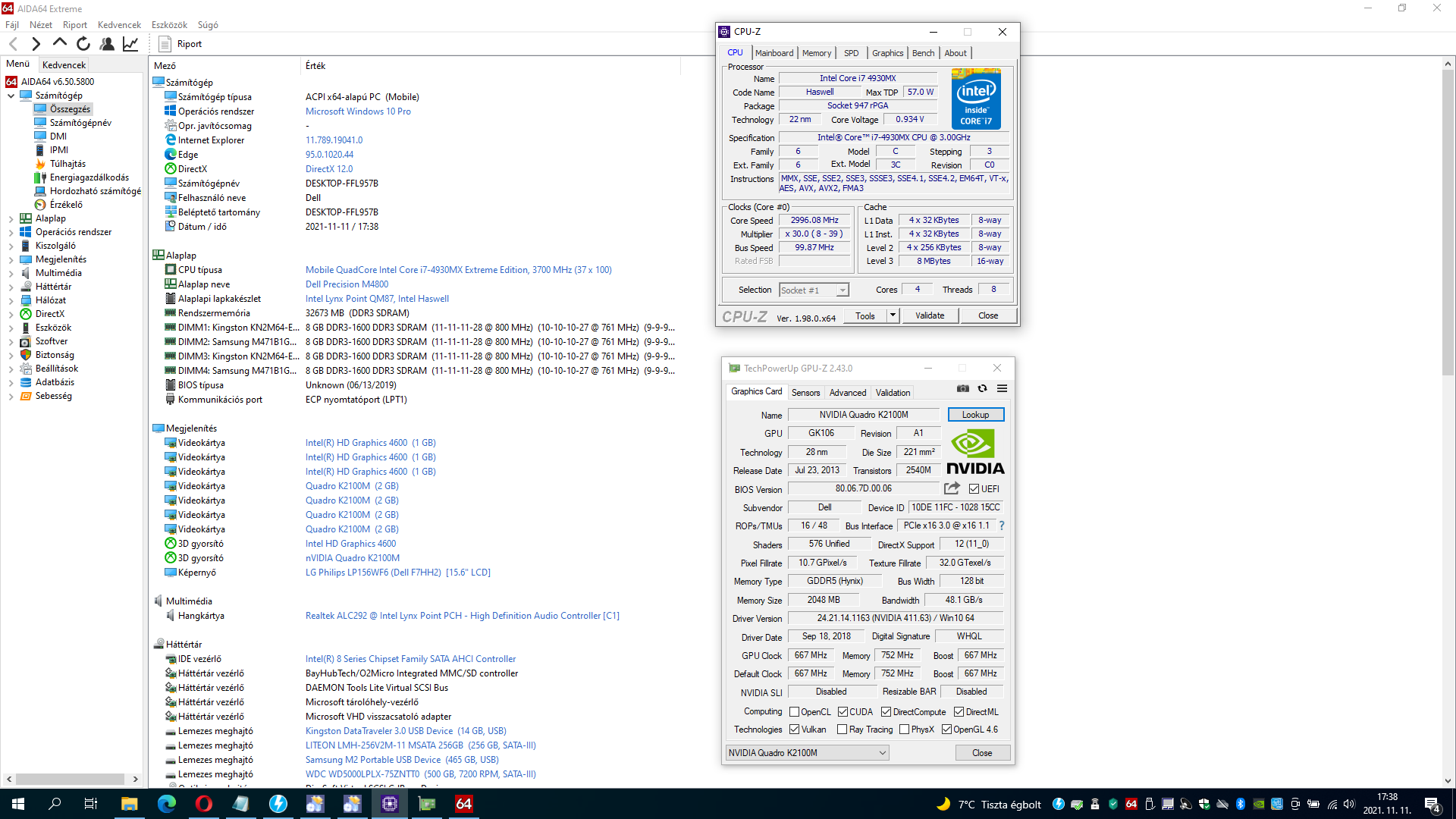Click the volume speaker tray icon
This screenshot has width=1456, height=819.
[1348, 805]
